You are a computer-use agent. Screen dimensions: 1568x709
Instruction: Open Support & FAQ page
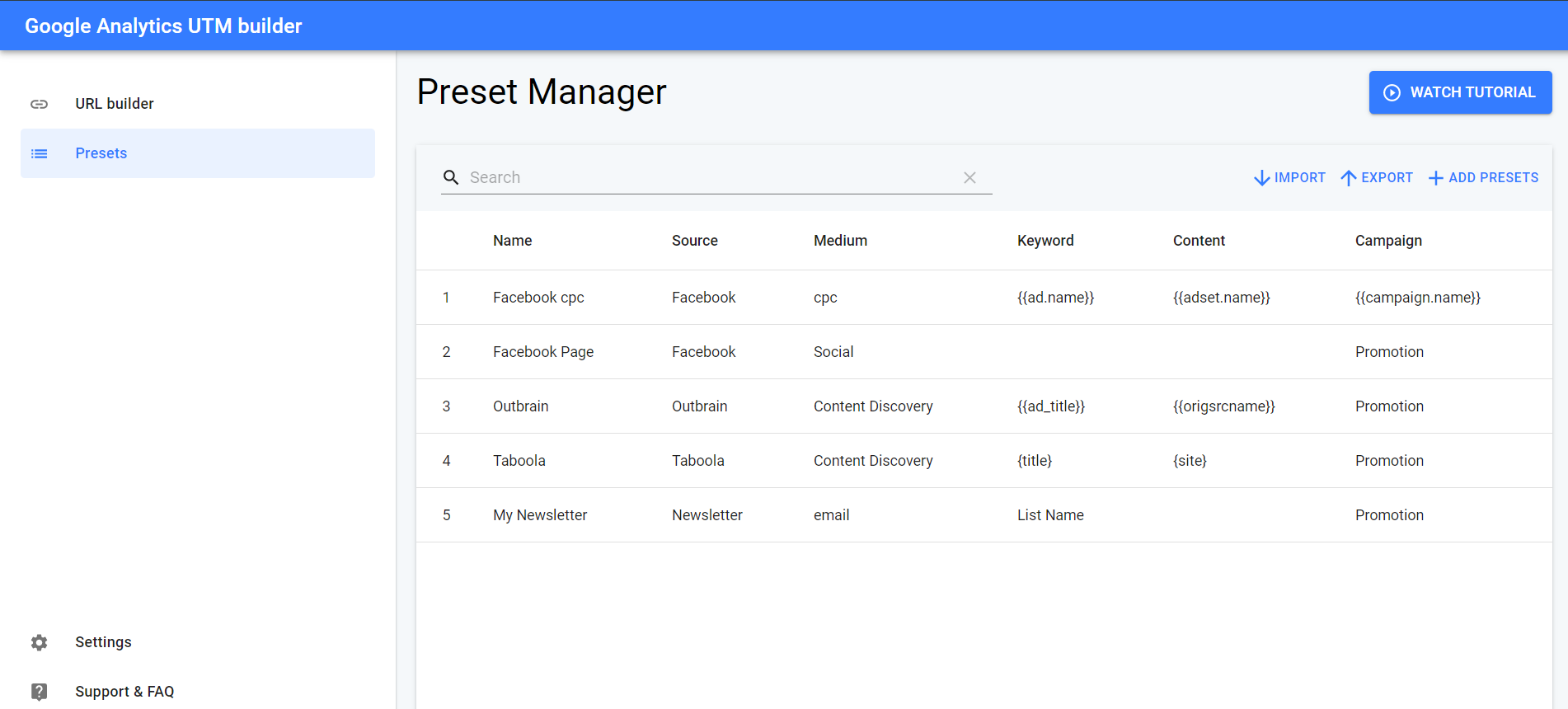tap(198, 692)
